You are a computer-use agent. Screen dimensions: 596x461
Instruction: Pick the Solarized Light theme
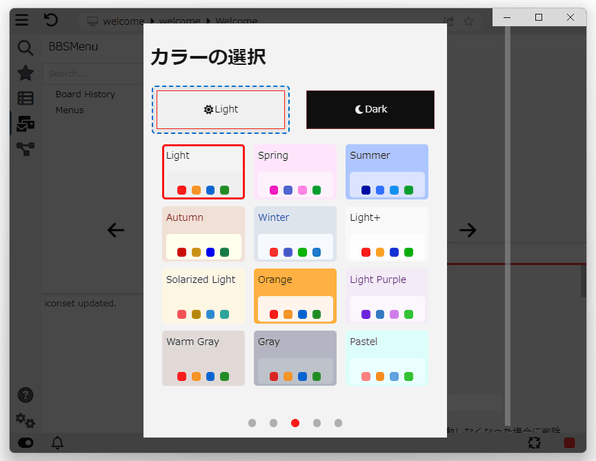203,296
